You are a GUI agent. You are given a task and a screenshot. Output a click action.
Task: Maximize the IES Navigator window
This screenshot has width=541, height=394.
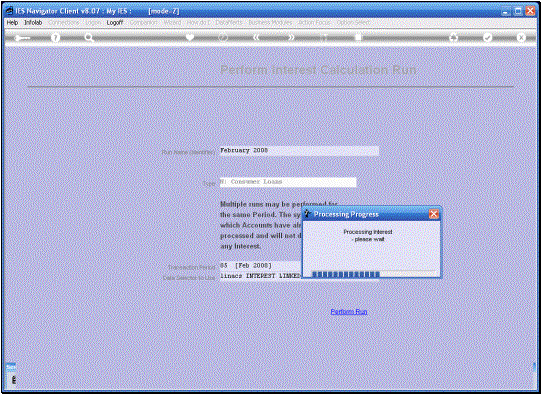click(x=518, y=11)
